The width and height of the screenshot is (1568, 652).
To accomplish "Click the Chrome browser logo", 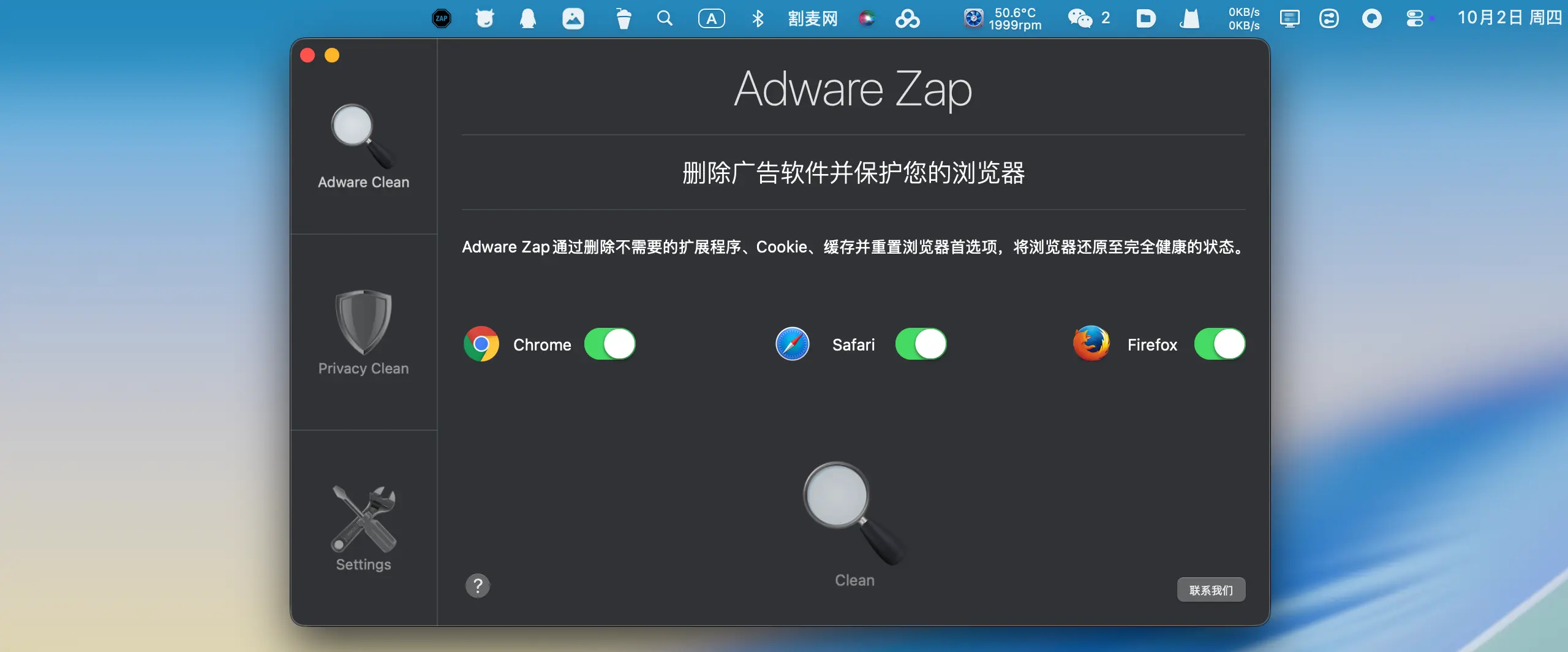I will pyautogui.click(x=481, y=344).
